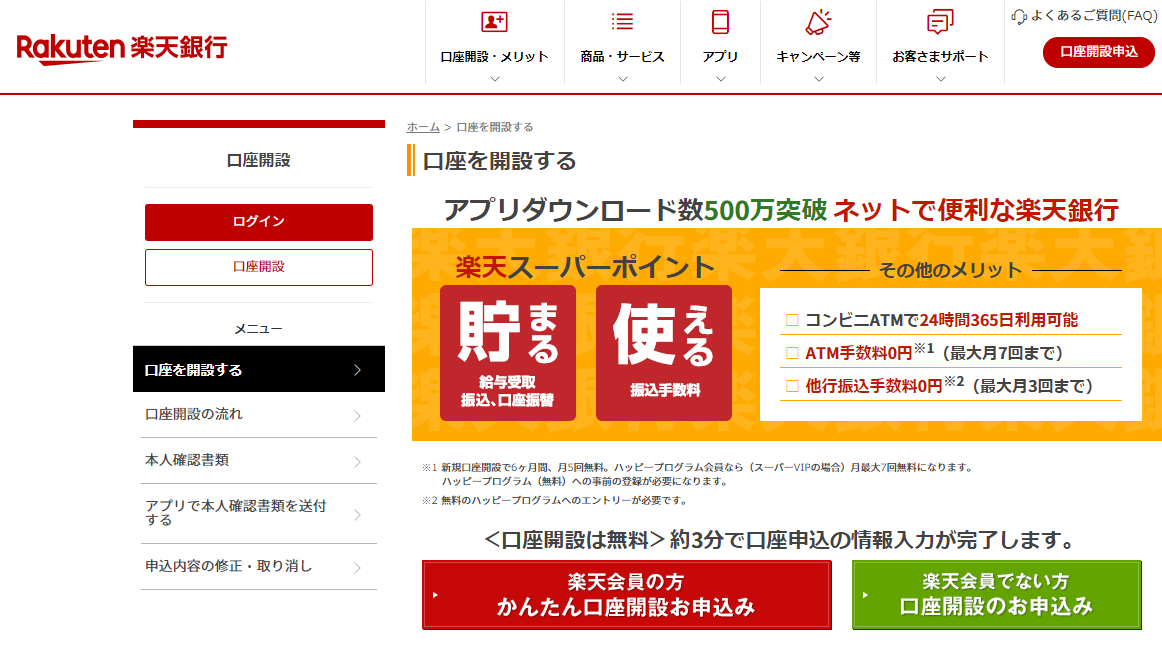Click the 口座開設申込 button in header

1099,52
